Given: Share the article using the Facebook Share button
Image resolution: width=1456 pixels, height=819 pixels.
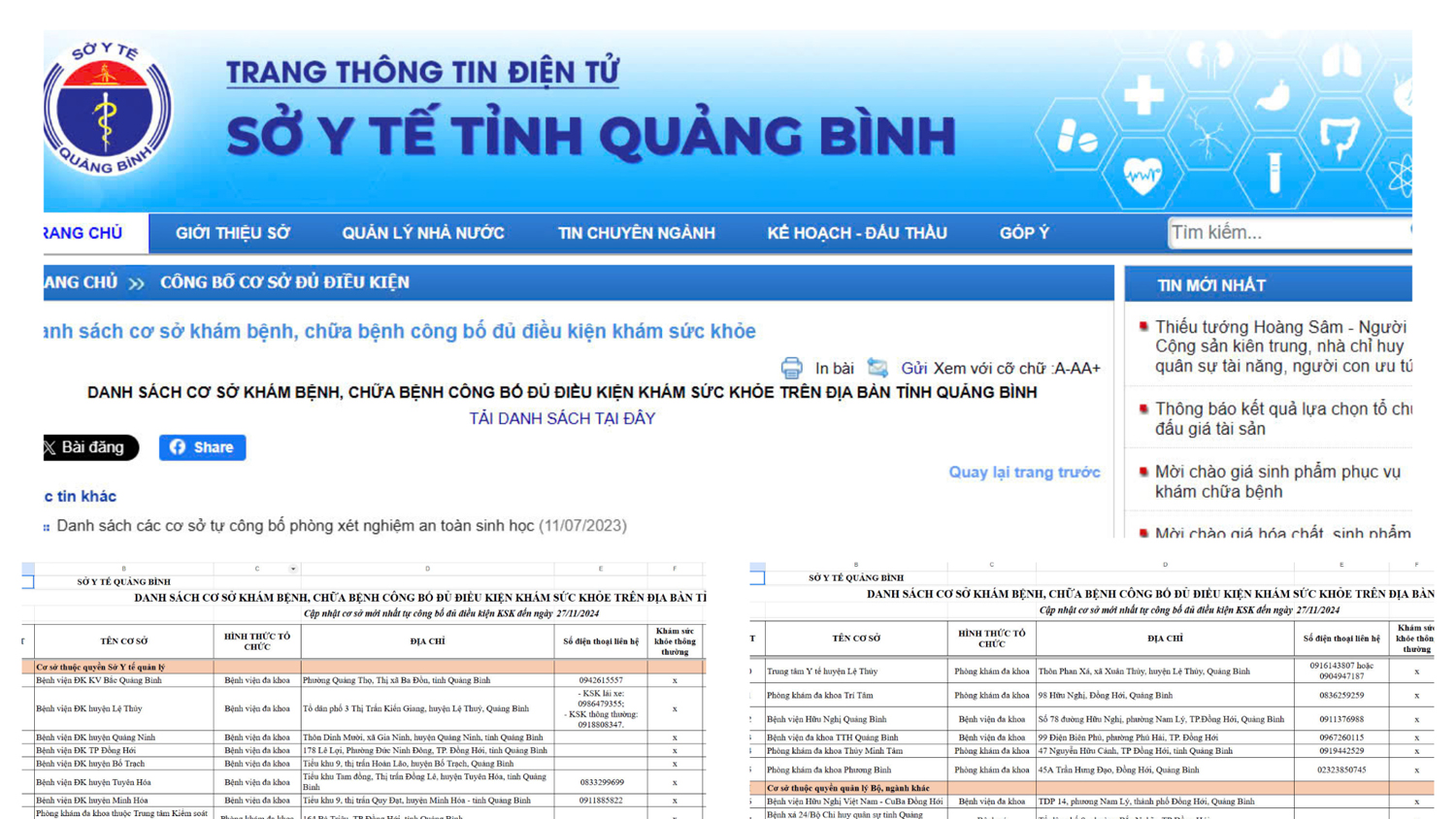Looking at the screenshot, I should pos(202,447).
